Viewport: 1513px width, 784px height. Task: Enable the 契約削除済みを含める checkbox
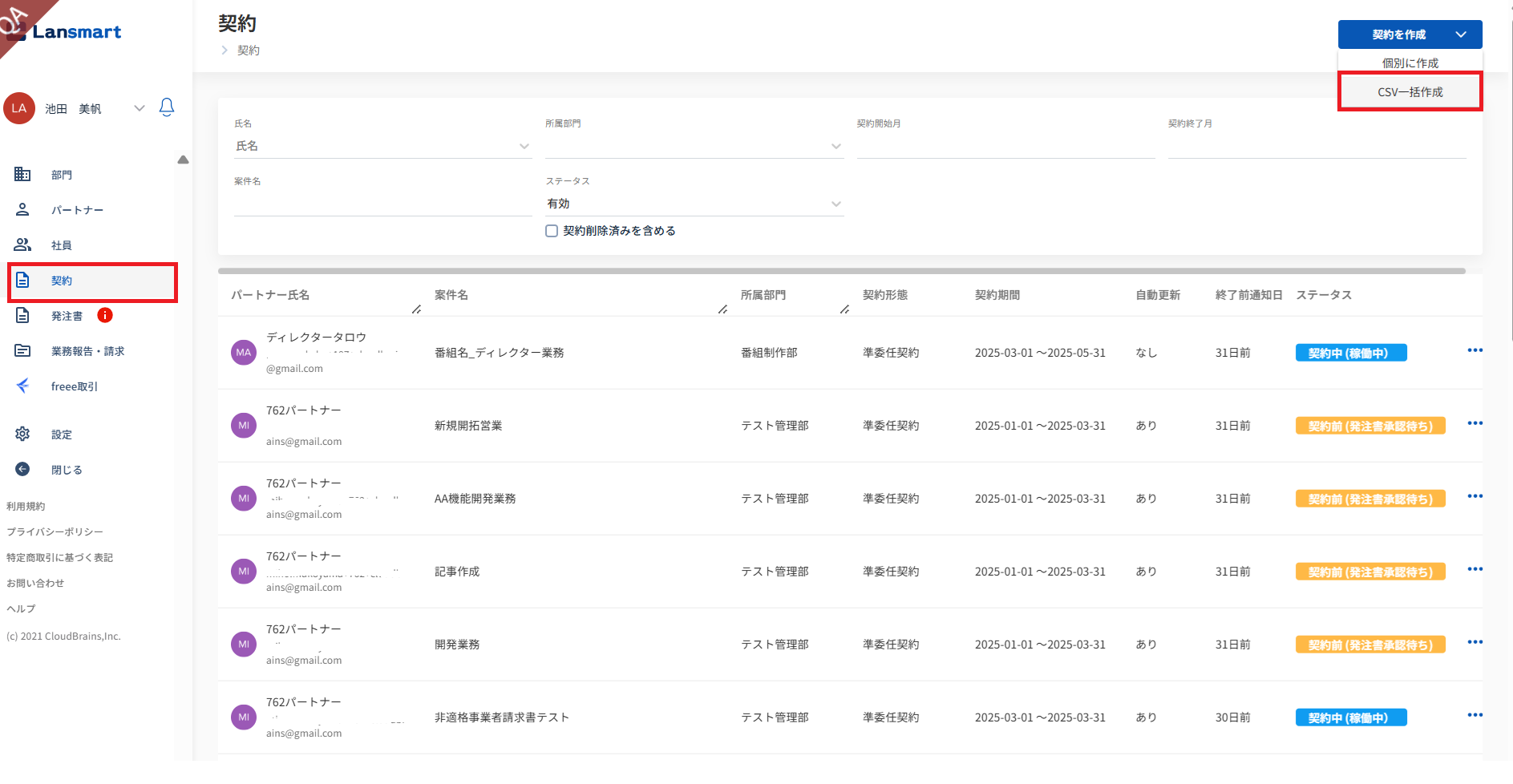552,231
